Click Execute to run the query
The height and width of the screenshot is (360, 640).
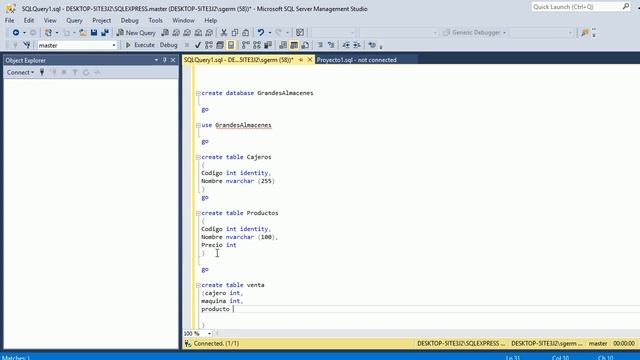pyautogui.click(x=140, y=45)
